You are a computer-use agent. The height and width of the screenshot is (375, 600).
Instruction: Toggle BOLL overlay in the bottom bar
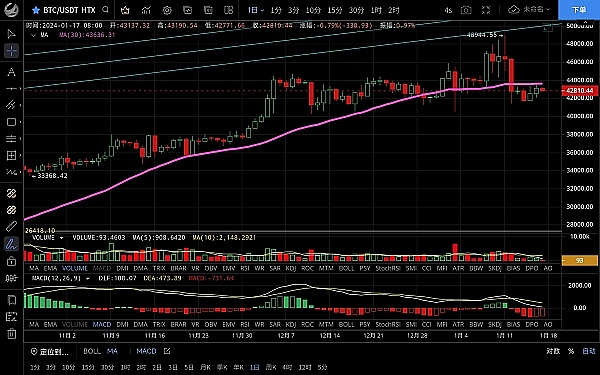point(92,351)
